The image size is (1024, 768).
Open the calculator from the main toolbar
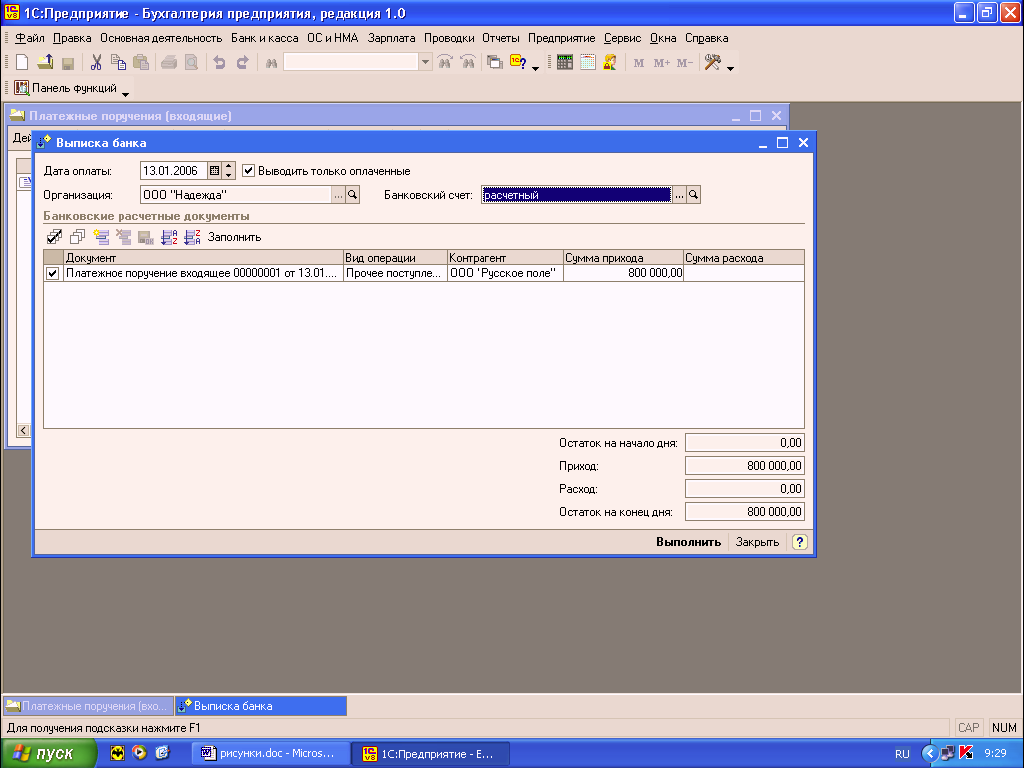click(564, 62)
